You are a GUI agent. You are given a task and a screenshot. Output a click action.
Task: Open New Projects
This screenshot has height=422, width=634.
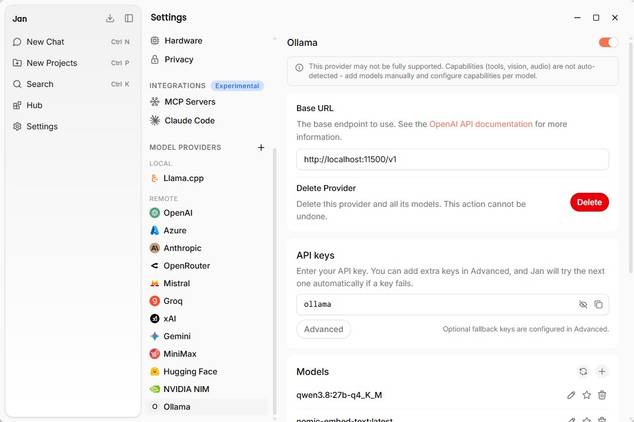coord(72,63)
